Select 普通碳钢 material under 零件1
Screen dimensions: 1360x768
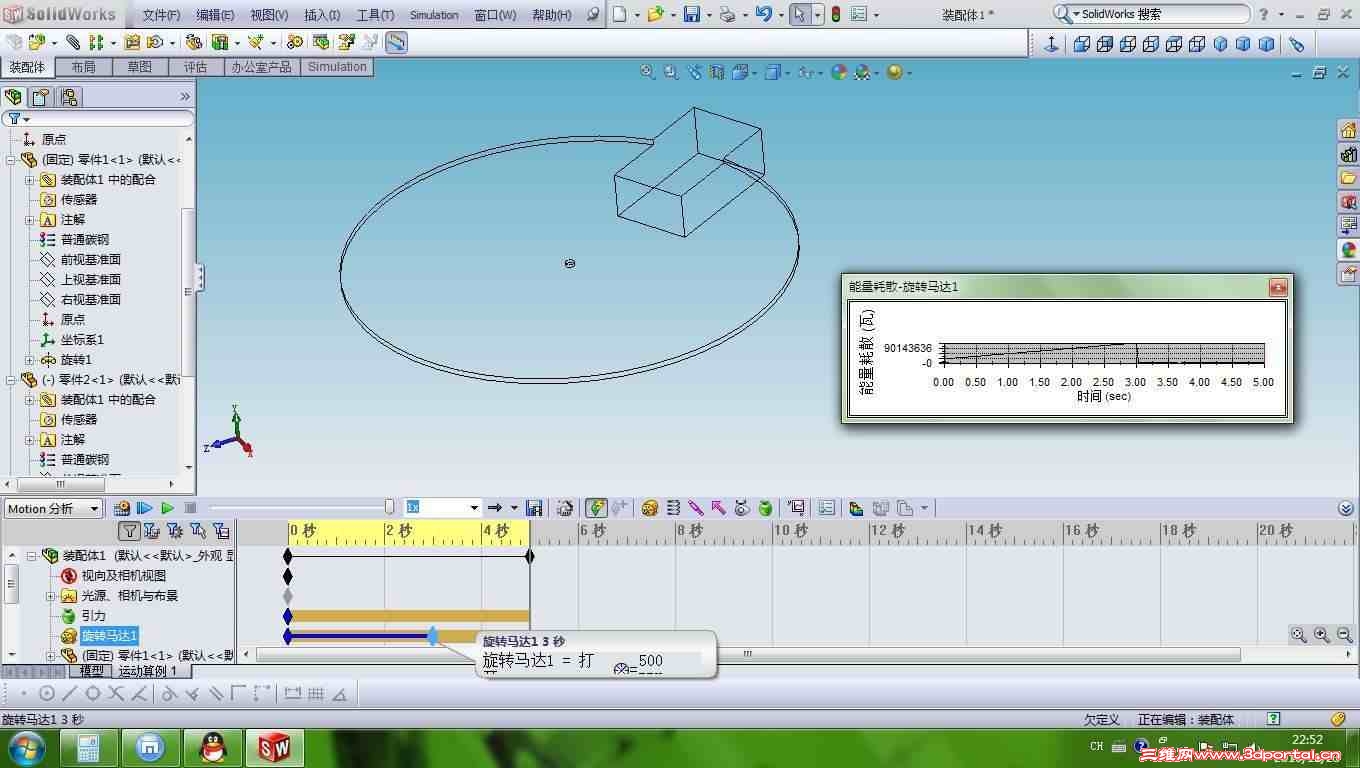click(85, 240)
